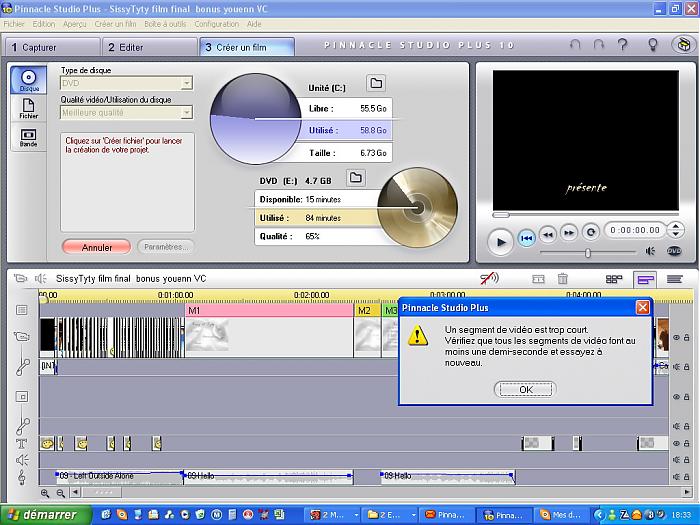Toggle player mute speaker icon

[x=650, y=251]
